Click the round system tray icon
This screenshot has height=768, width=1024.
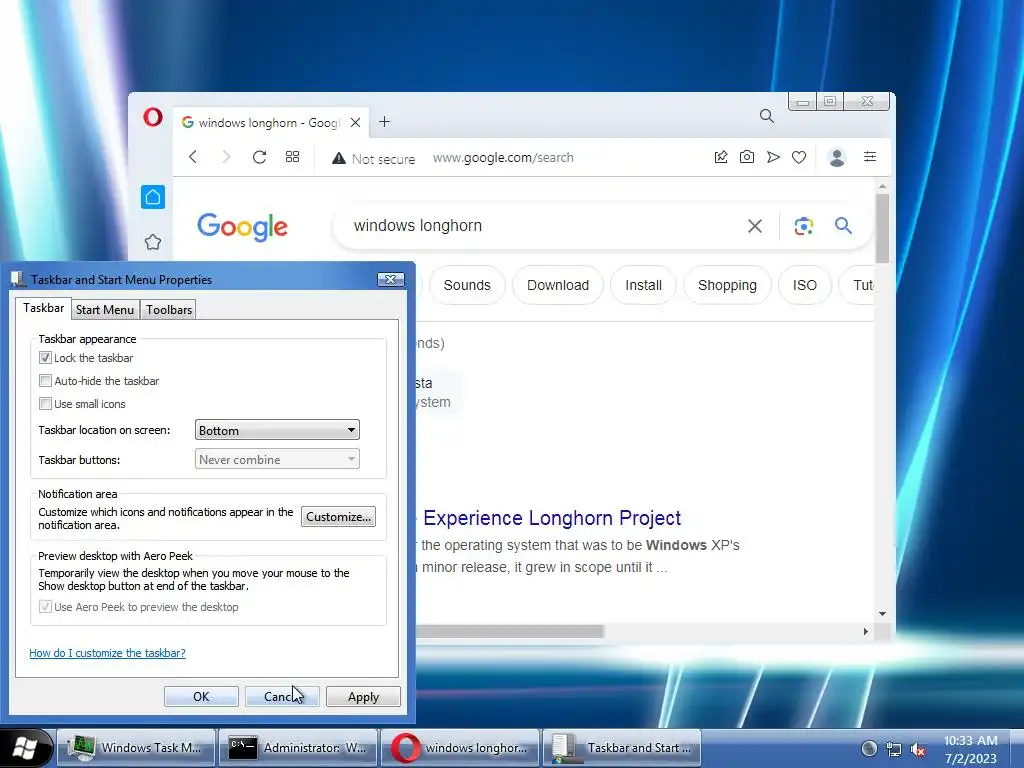(869, 748)
